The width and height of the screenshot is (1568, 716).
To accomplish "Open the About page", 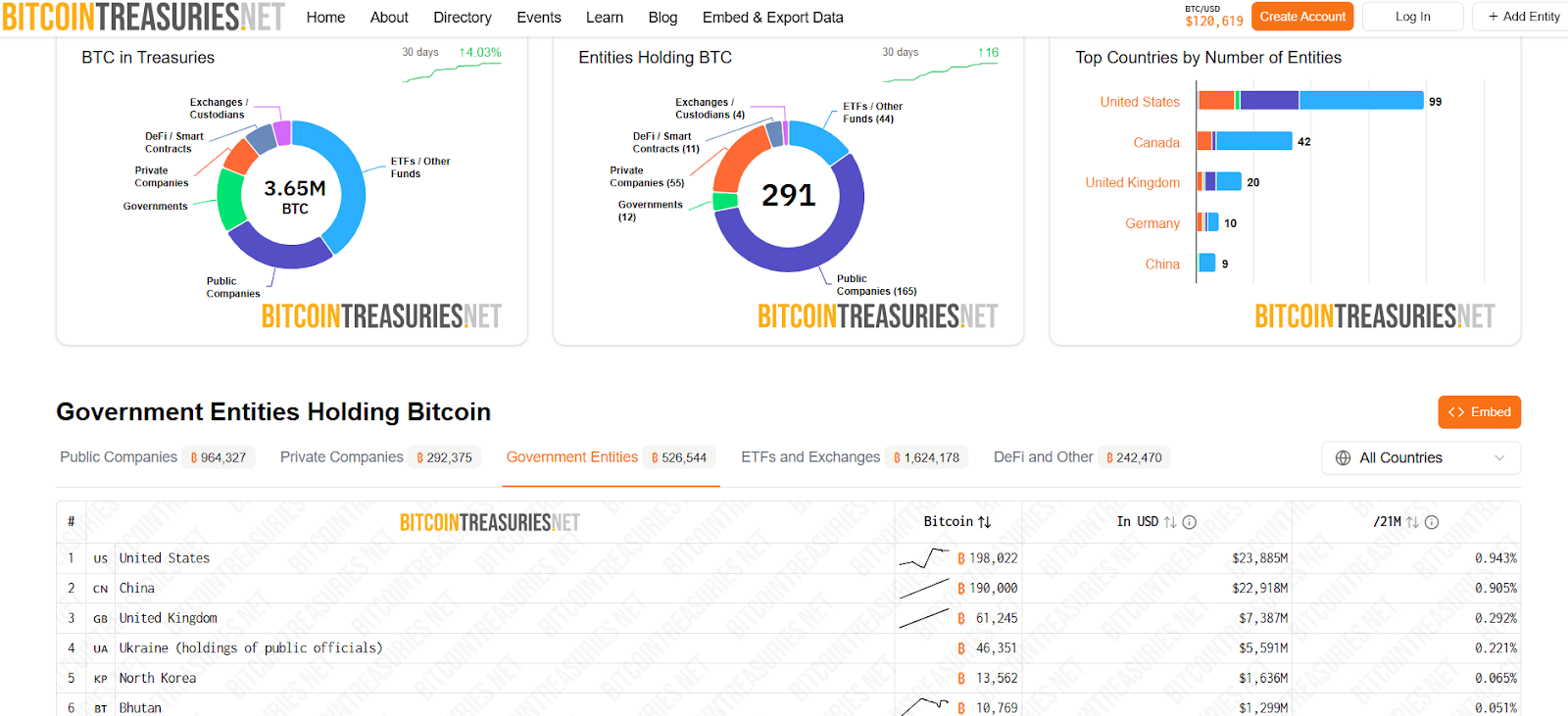I will tap(389, 18).
